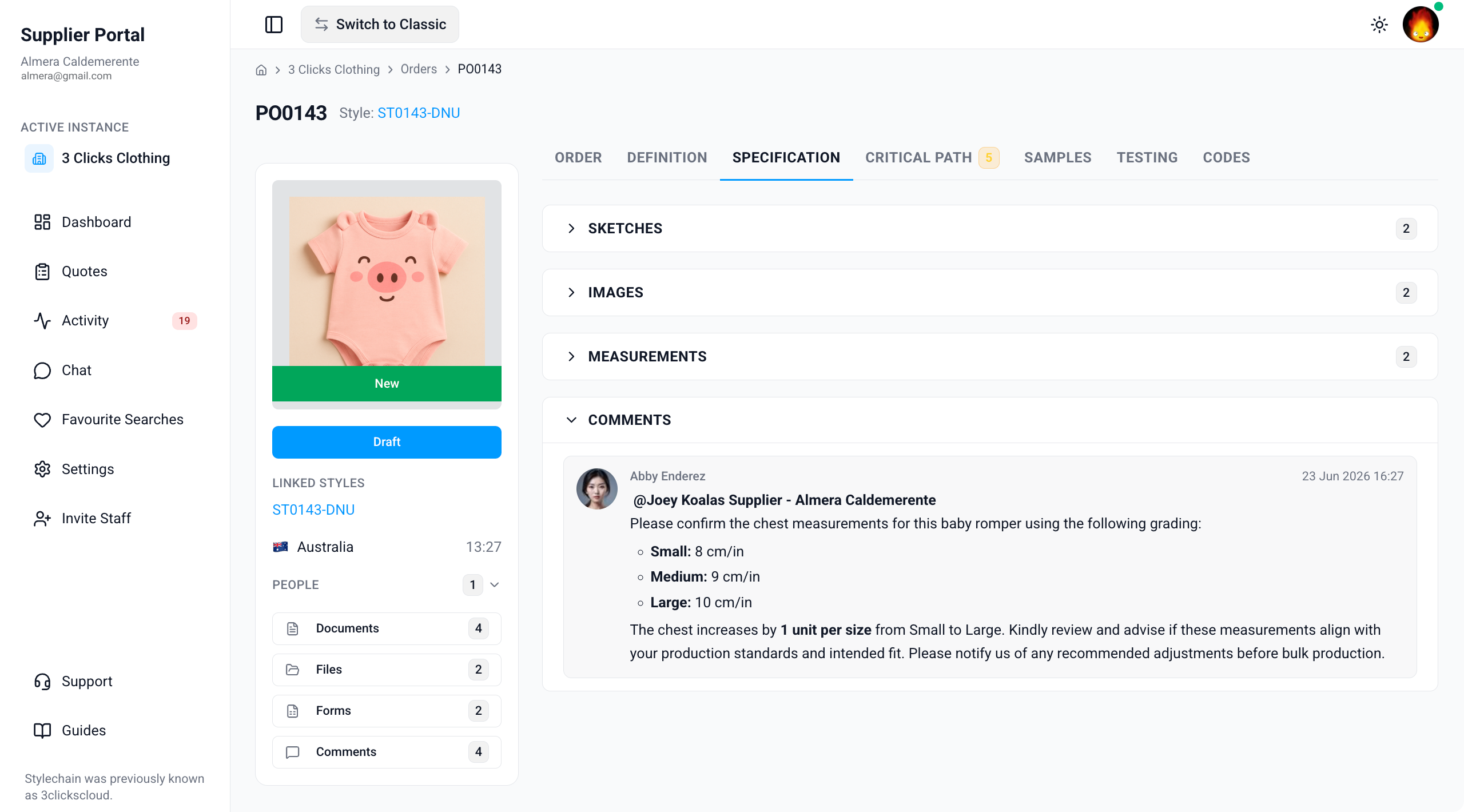Toggle the light/dark theme sun icon
The height and width of the screenshot is (812, 1464).
pos(1379,25)
